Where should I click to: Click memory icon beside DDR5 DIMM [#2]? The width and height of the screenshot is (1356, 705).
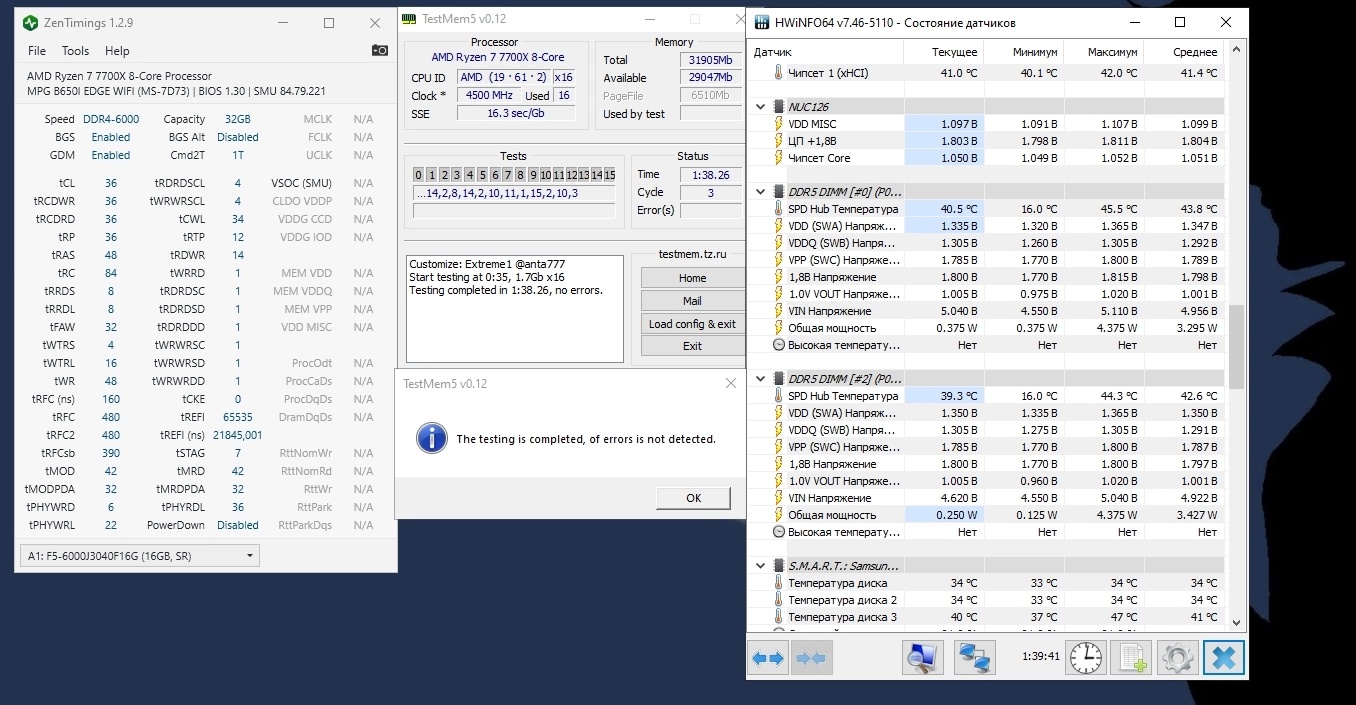[779, 379]
